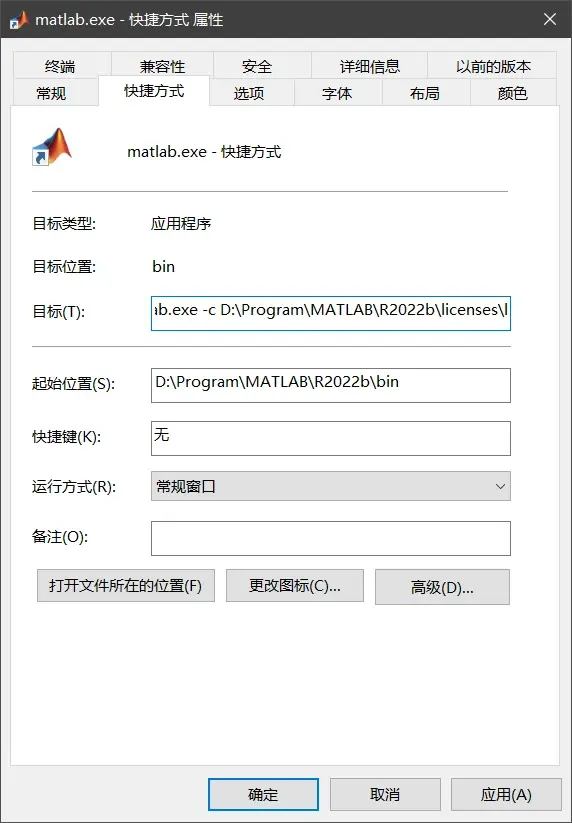Viewport: 572px width, 823px height.
Task: Close the properties dialog window
Action: pyautogui.click(x=549, y=19)
